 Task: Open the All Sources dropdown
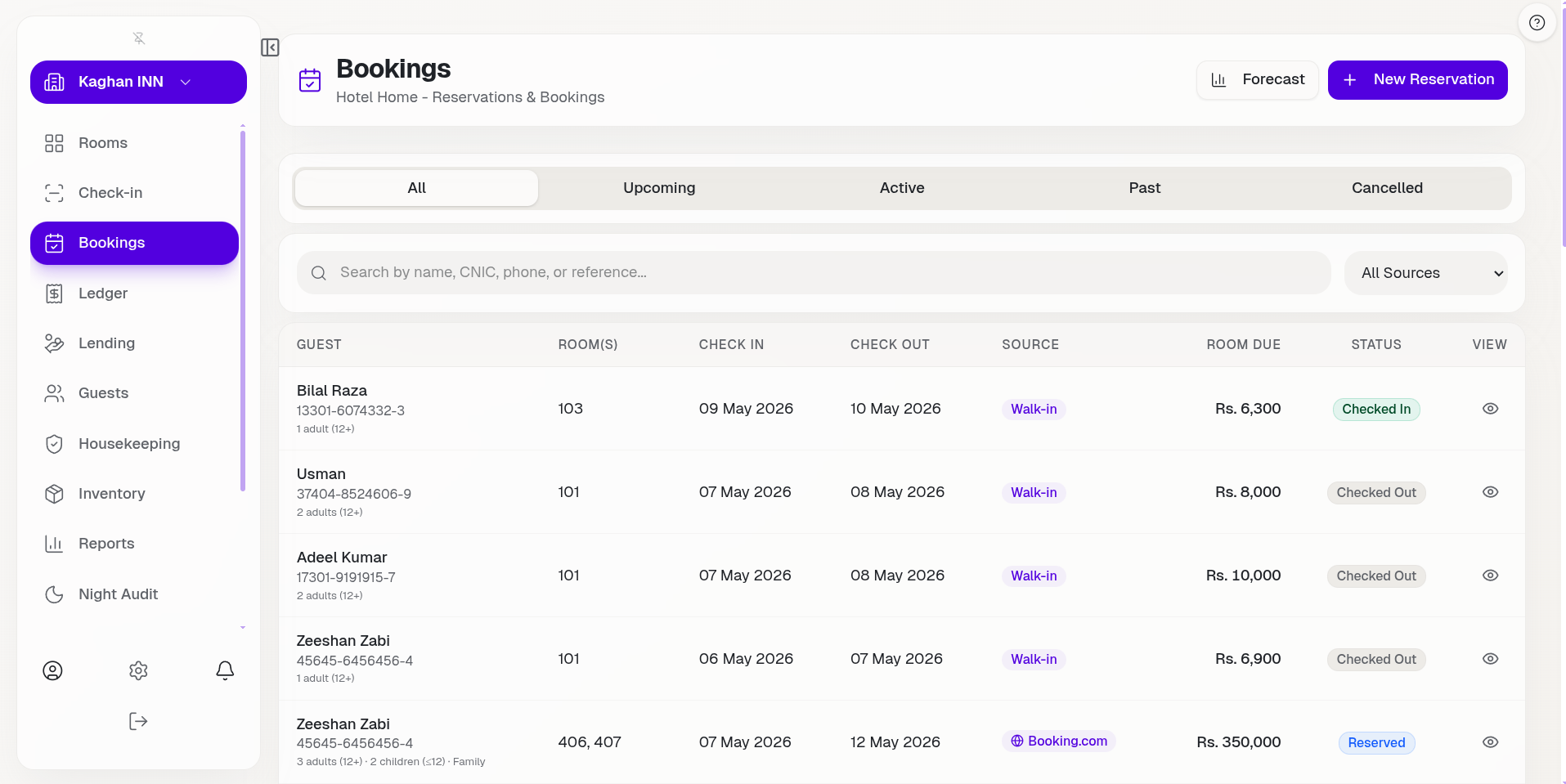click(1425, 273)
